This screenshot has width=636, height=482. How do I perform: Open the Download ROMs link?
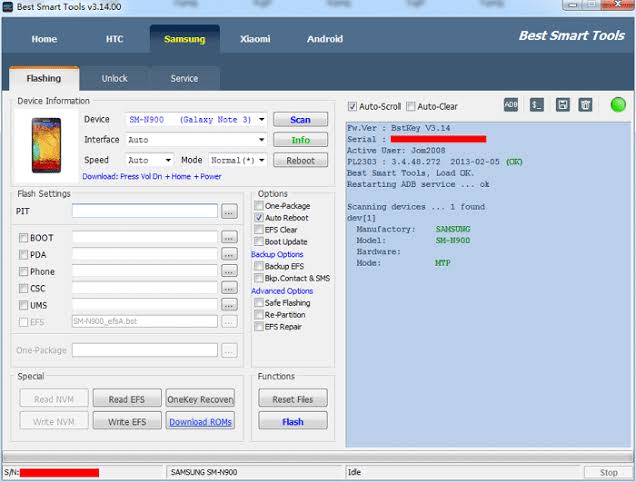click(x=200, y=421)
